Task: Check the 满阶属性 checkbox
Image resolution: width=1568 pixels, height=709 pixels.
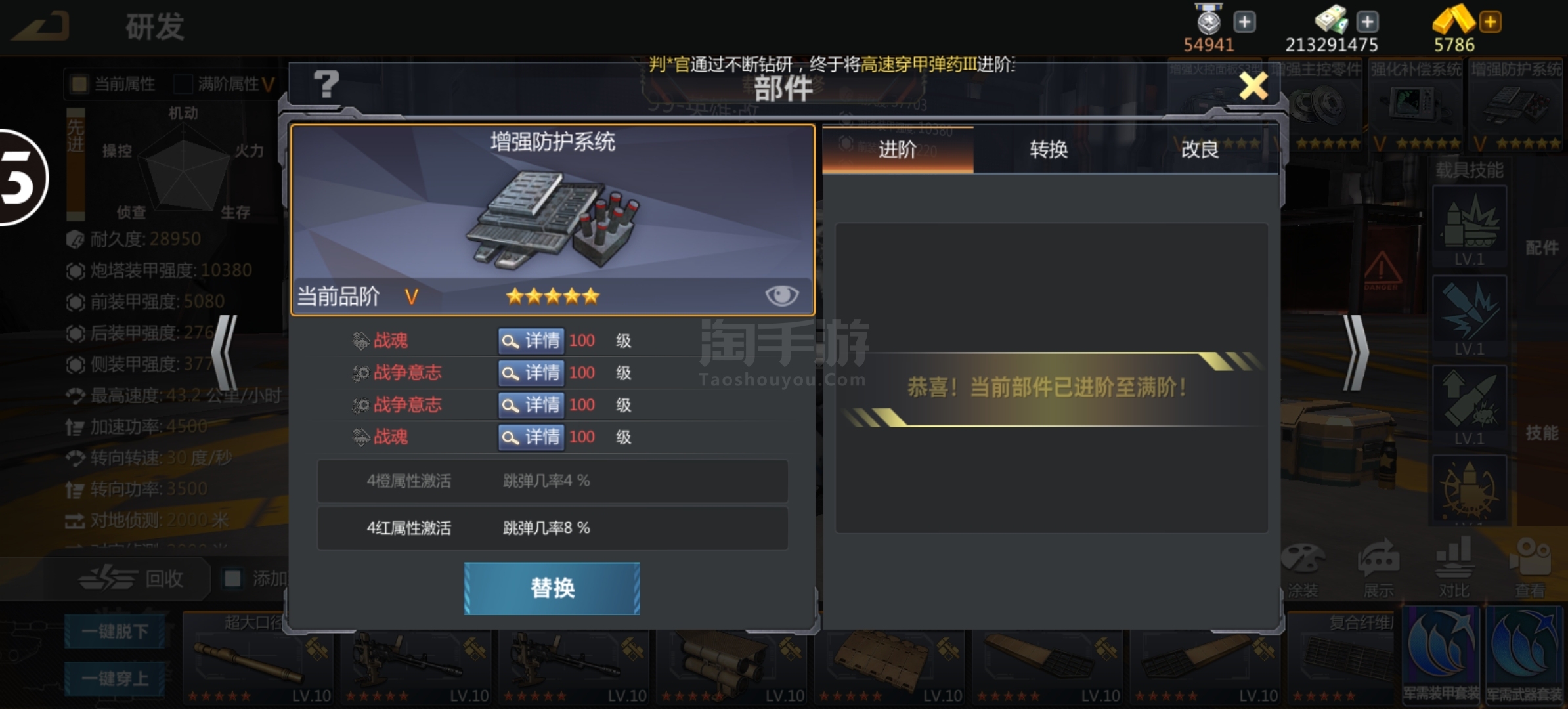Action: tap(183, 83)
